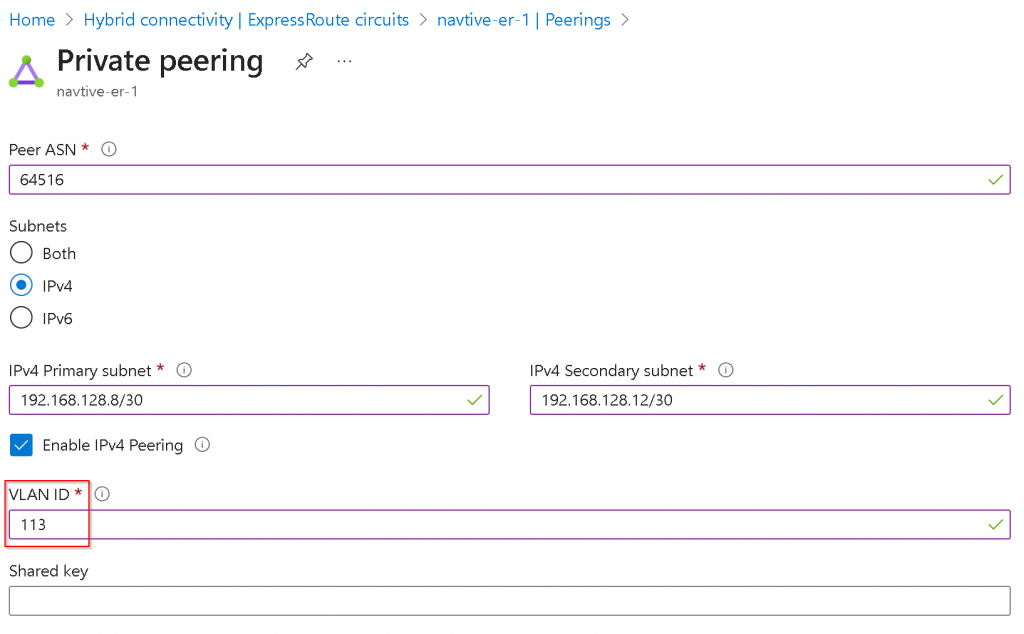
Task: Show info tooltip for Enable IPv4 Peering
Action: pos(202,445)
